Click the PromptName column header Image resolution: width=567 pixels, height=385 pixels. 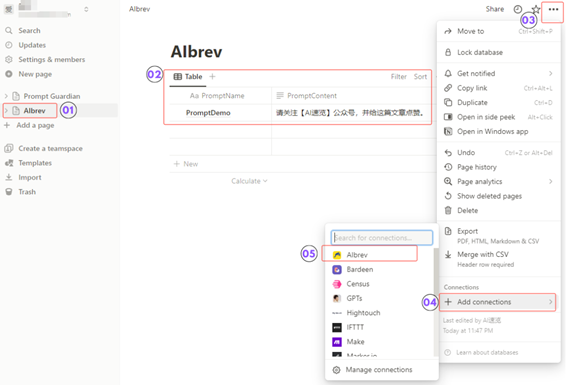(220, 96)
